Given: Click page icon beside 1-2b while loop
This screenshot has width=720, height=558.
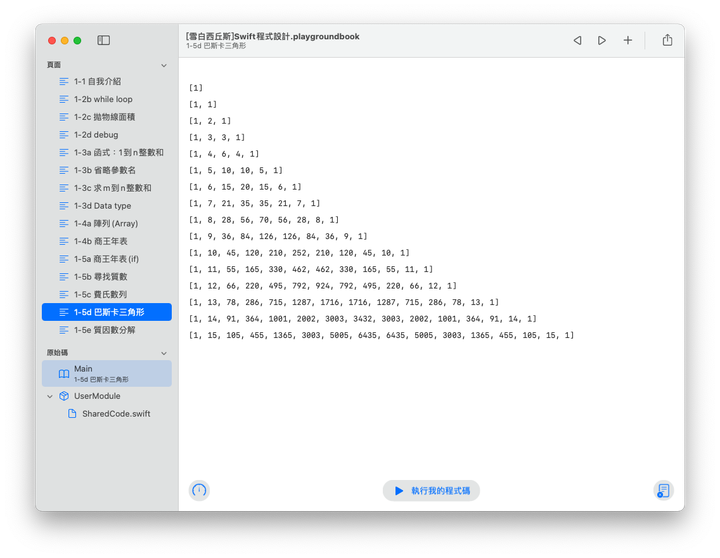Looking at the screenshot, I should coord(64,99).
